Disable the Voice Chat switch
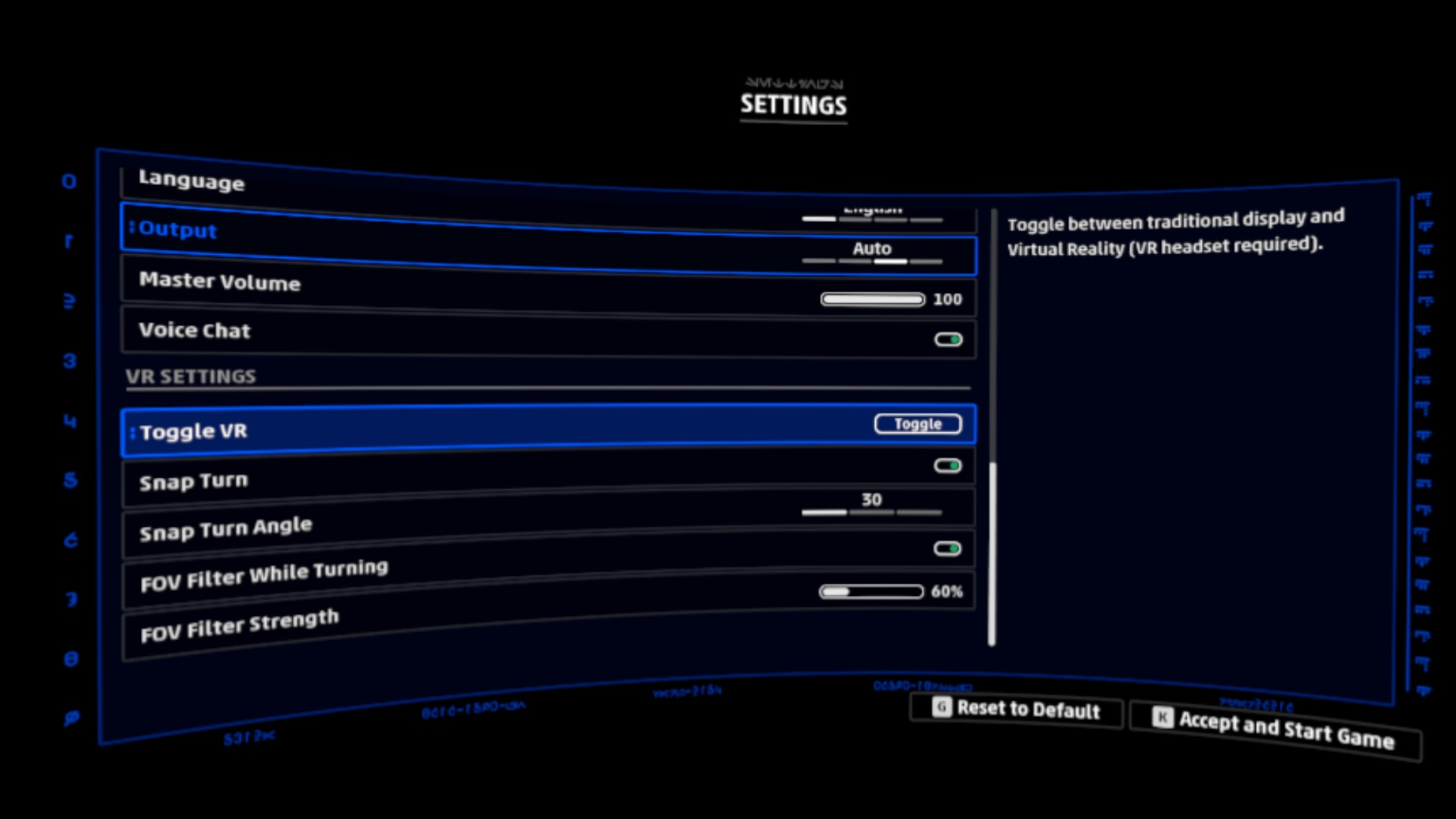Viewport: 1456px width, 819px height. (x=948, y=339)
